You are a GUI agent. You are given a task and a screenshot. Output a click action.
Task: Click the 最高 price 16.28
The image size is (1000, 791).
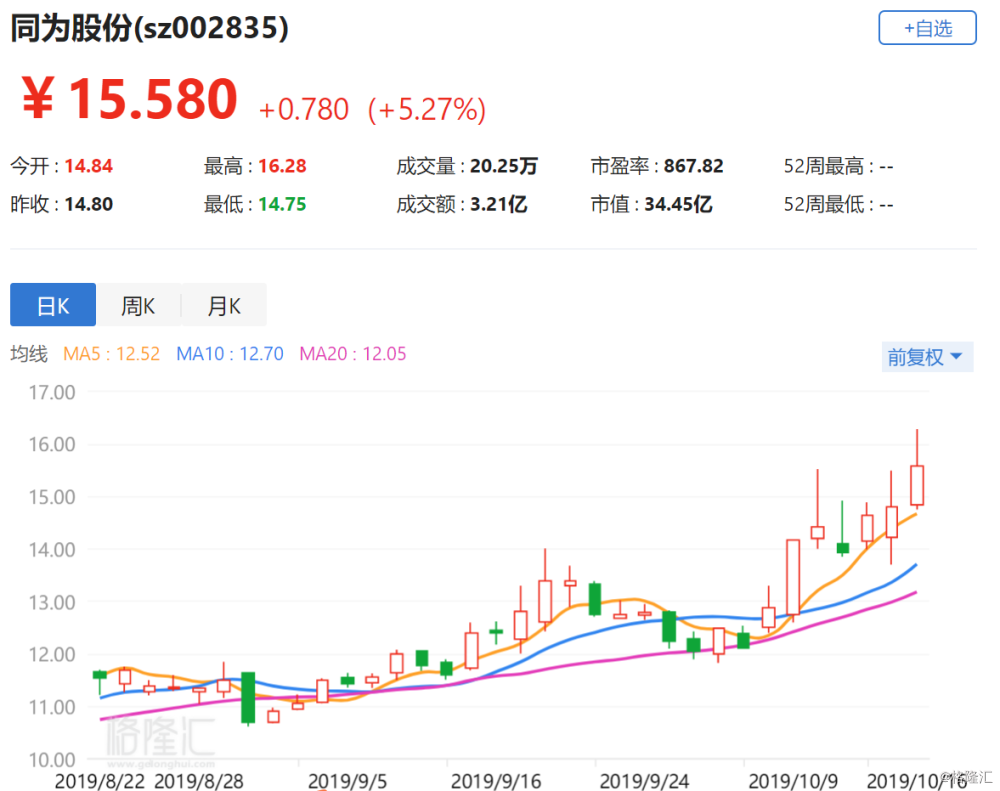click(282, 166)
